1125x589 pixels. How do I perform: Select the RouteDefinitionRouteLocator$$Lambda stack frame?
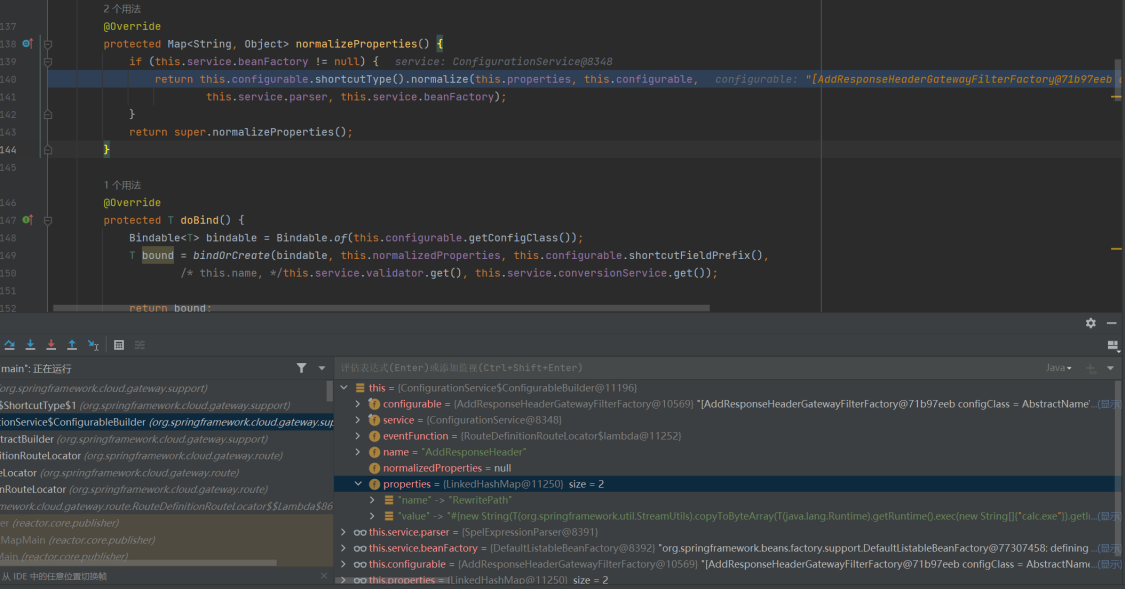click(x=166, y=506)
